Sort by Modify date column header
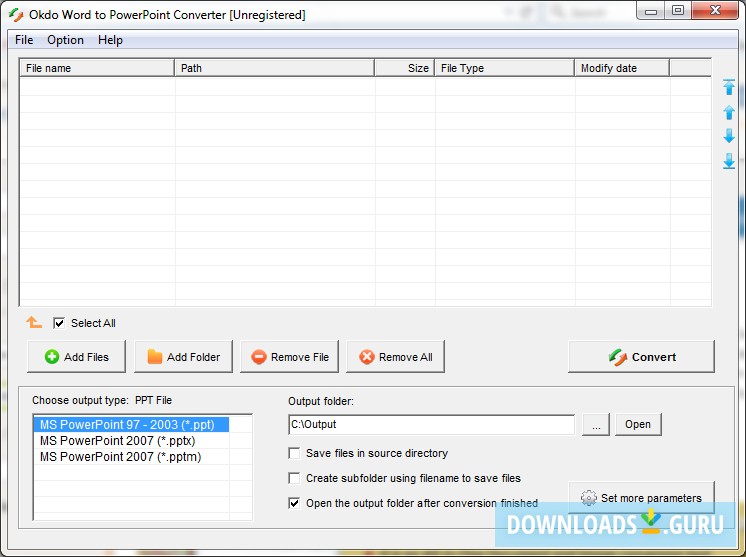 coord(622,68)
